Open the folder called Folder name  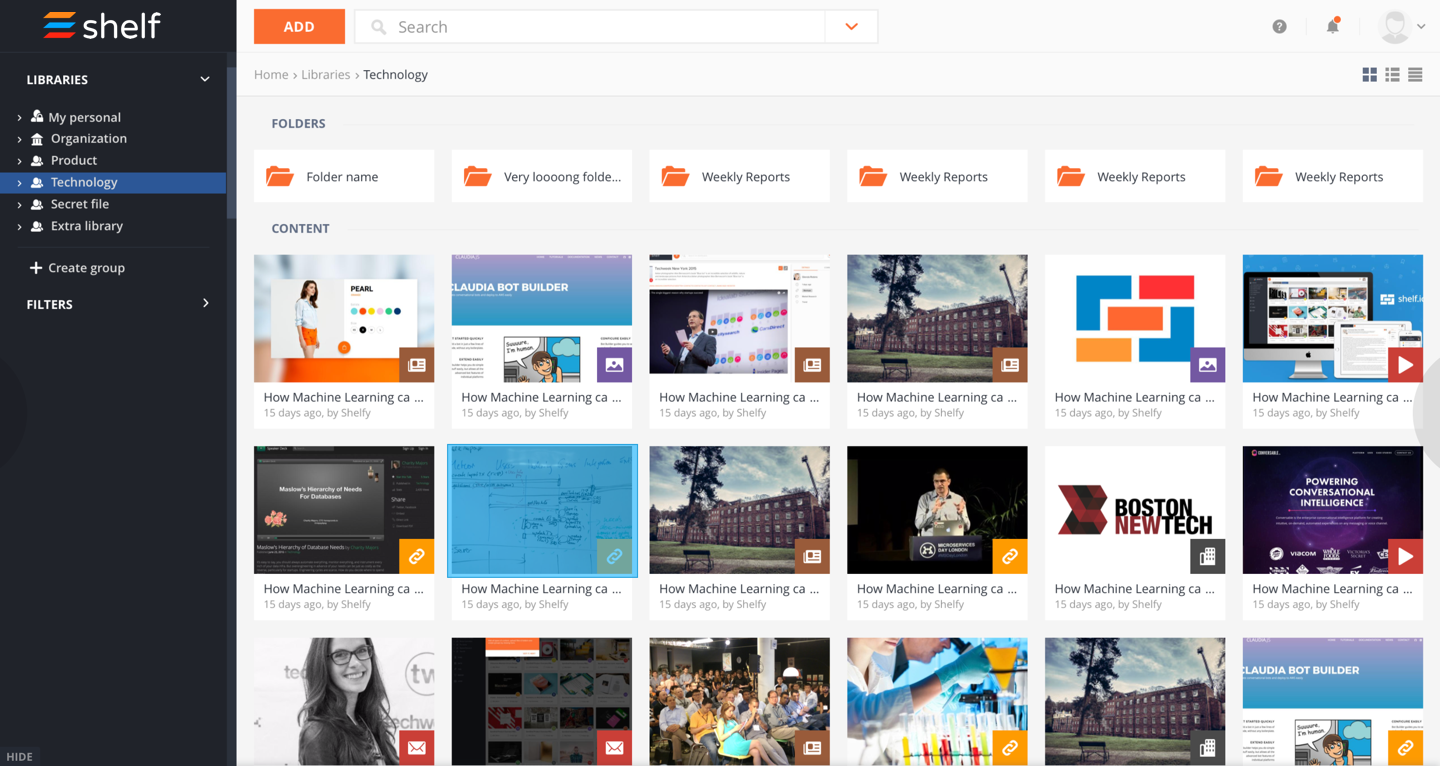[344, 176]
